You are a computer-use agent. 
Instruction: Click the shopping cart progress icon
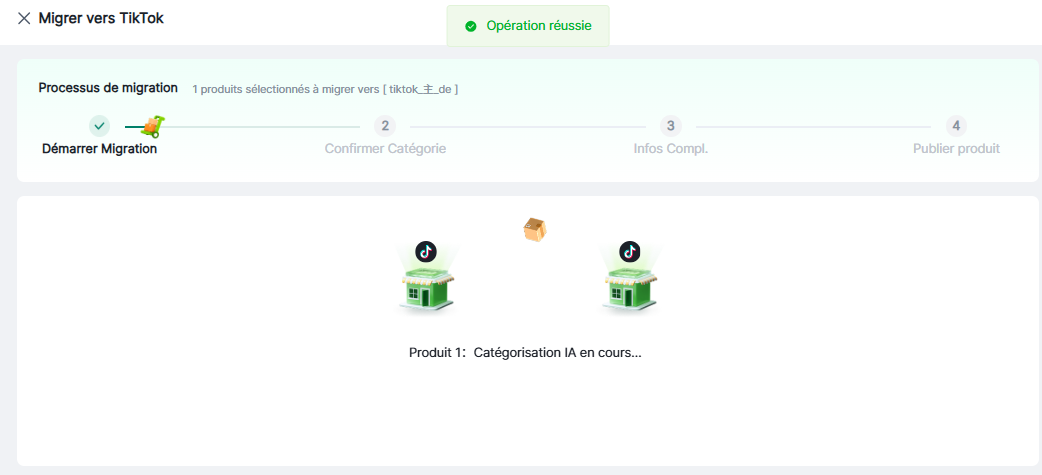click(x=152, y=126)
